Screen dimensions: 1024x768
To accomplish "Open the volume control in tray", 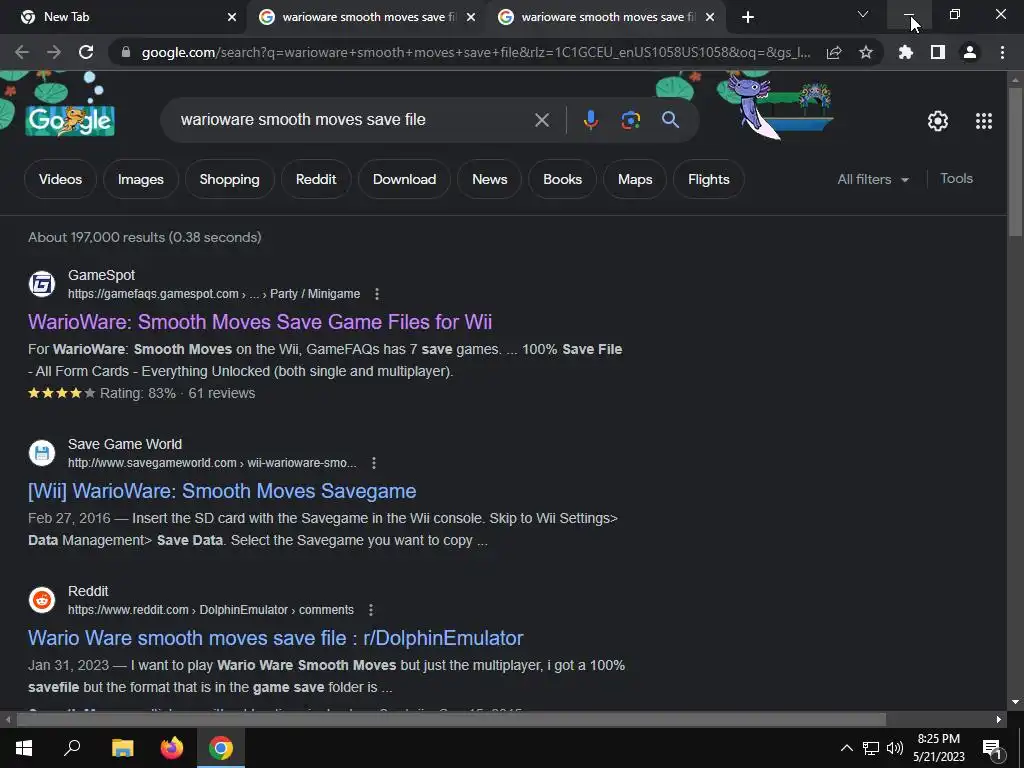I will coord(895,748).
